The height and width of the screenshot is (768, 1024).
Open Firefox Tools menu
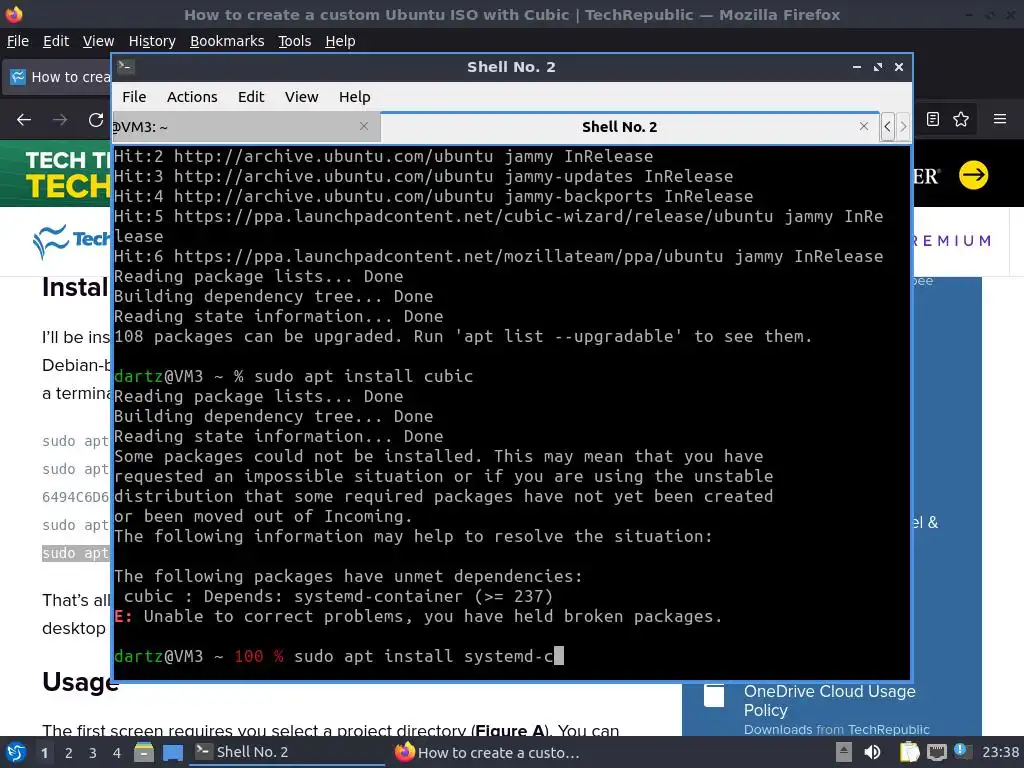[295, 41]
